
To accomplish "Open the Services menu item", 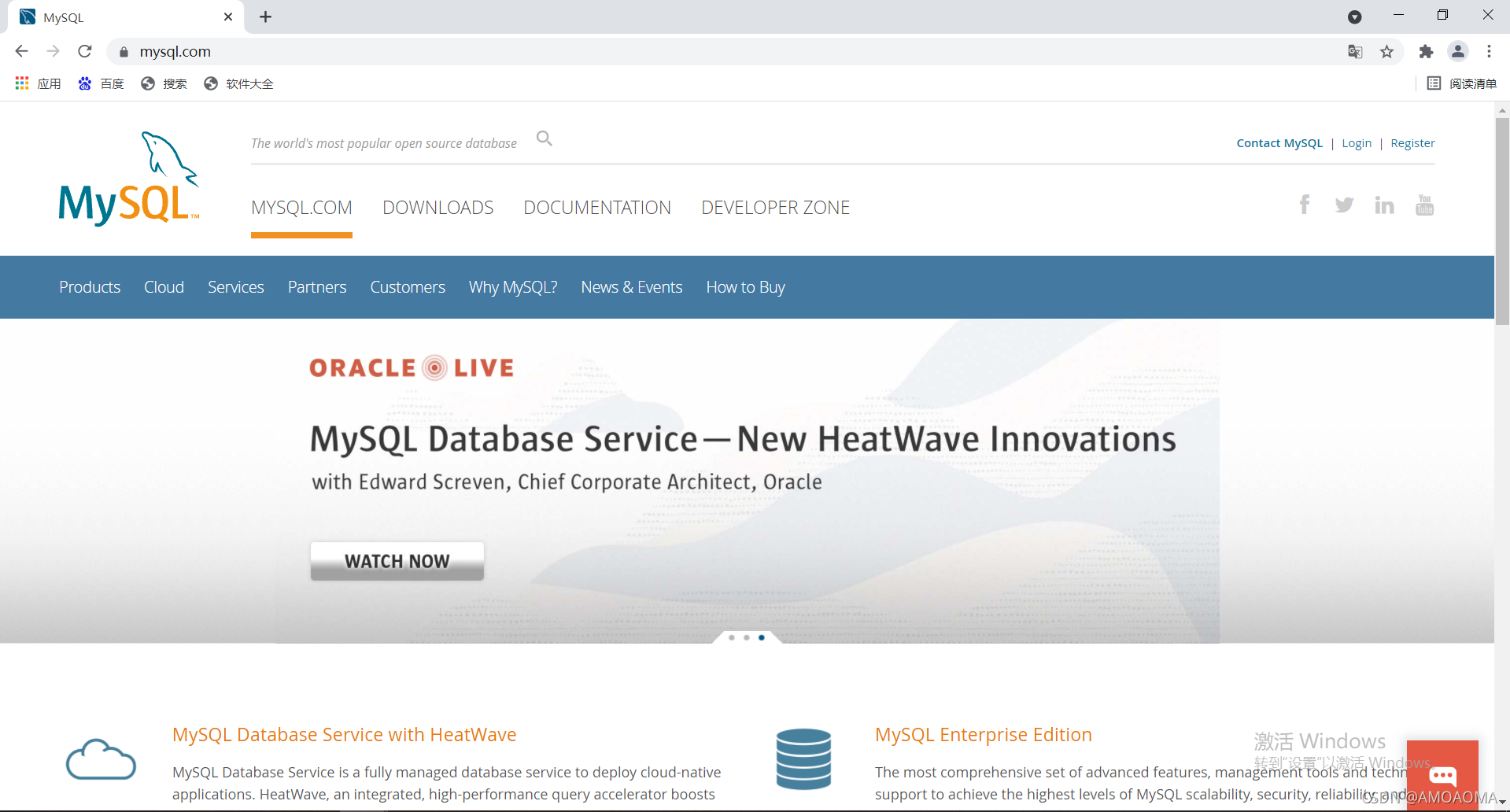I will 236,287.
